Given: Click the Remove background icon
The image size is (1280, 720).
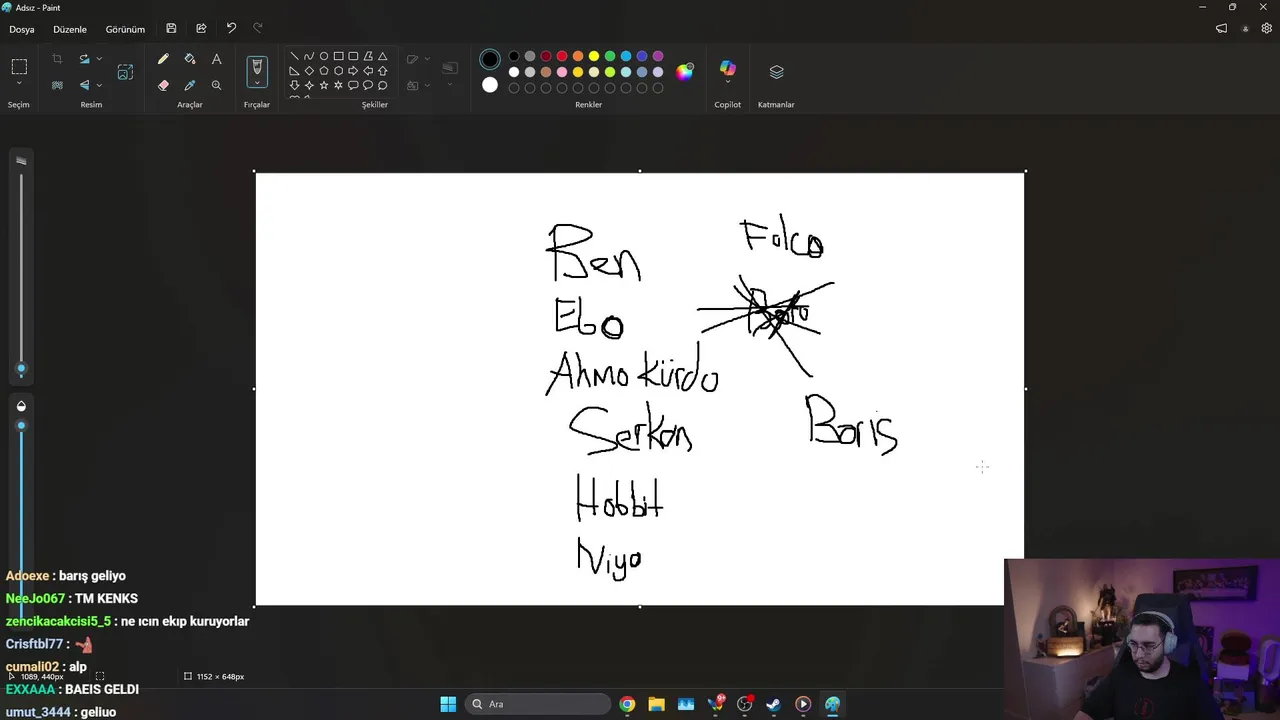Looking at the screenshot, I should click(x=57, y=85).
